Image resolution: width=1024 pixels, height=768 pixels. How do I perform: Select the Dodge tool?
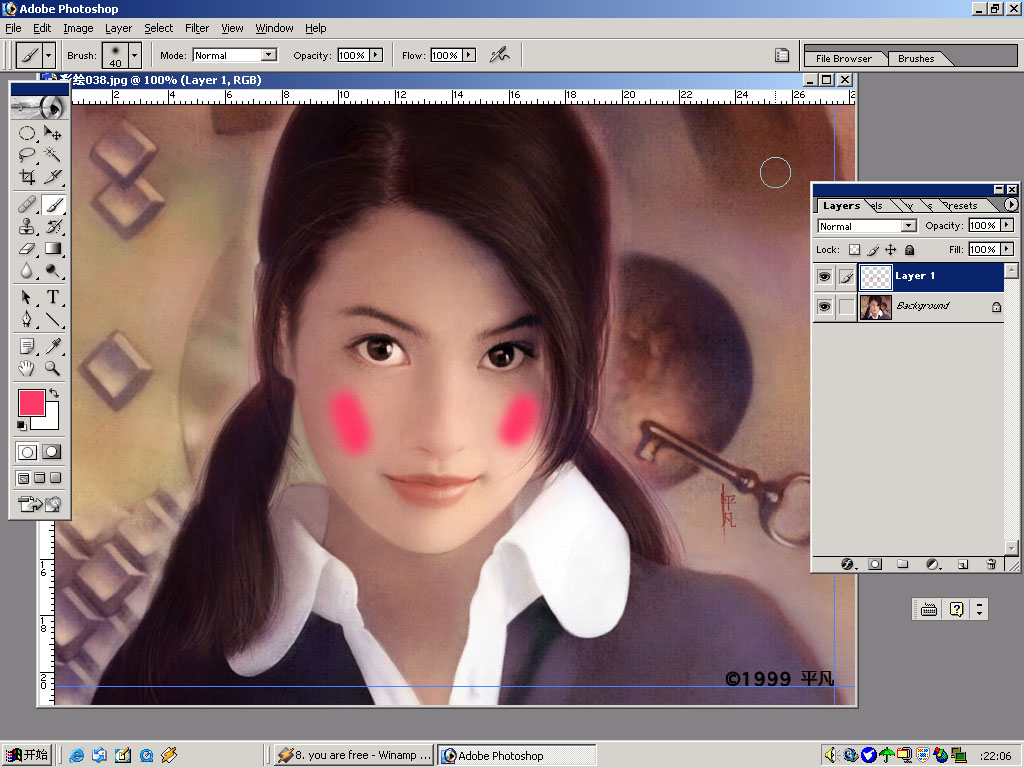pyautogui.click(x=53, y=270)
